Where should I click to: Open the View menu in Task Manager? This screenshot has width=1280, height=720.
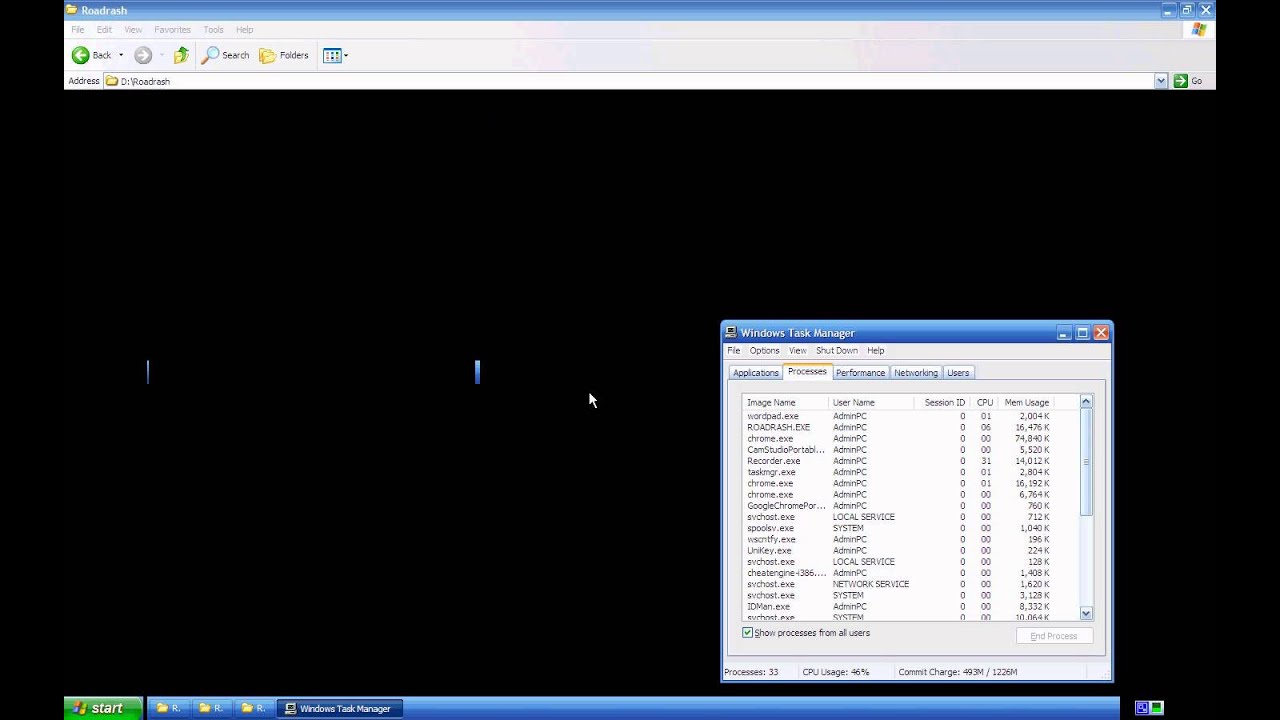click(797, 351)
